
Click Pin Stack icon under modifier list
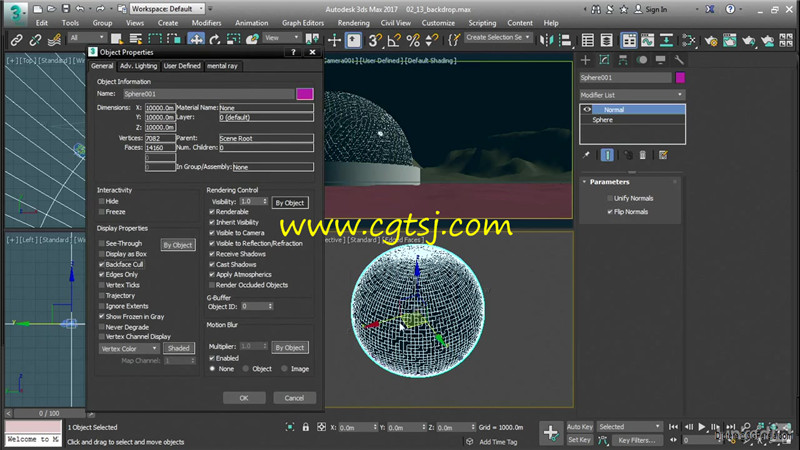tap(586, 155)
